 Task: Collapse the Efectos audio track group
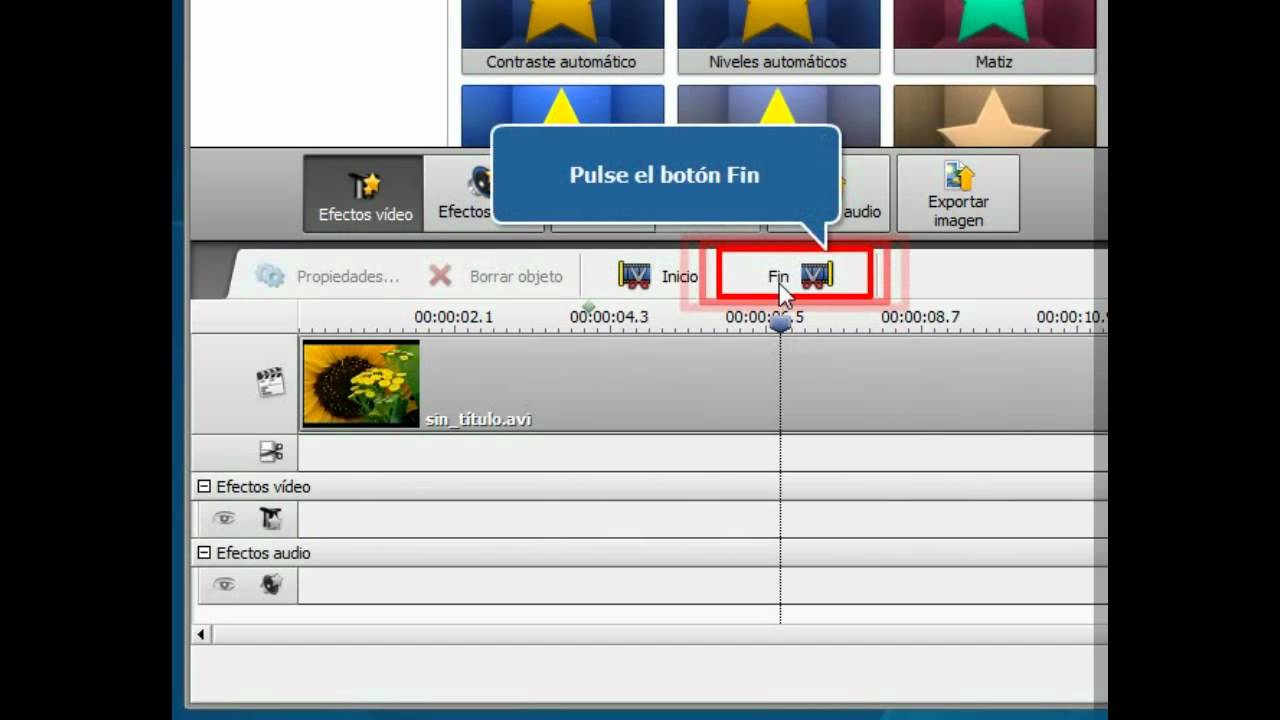[x=204, y=552]
